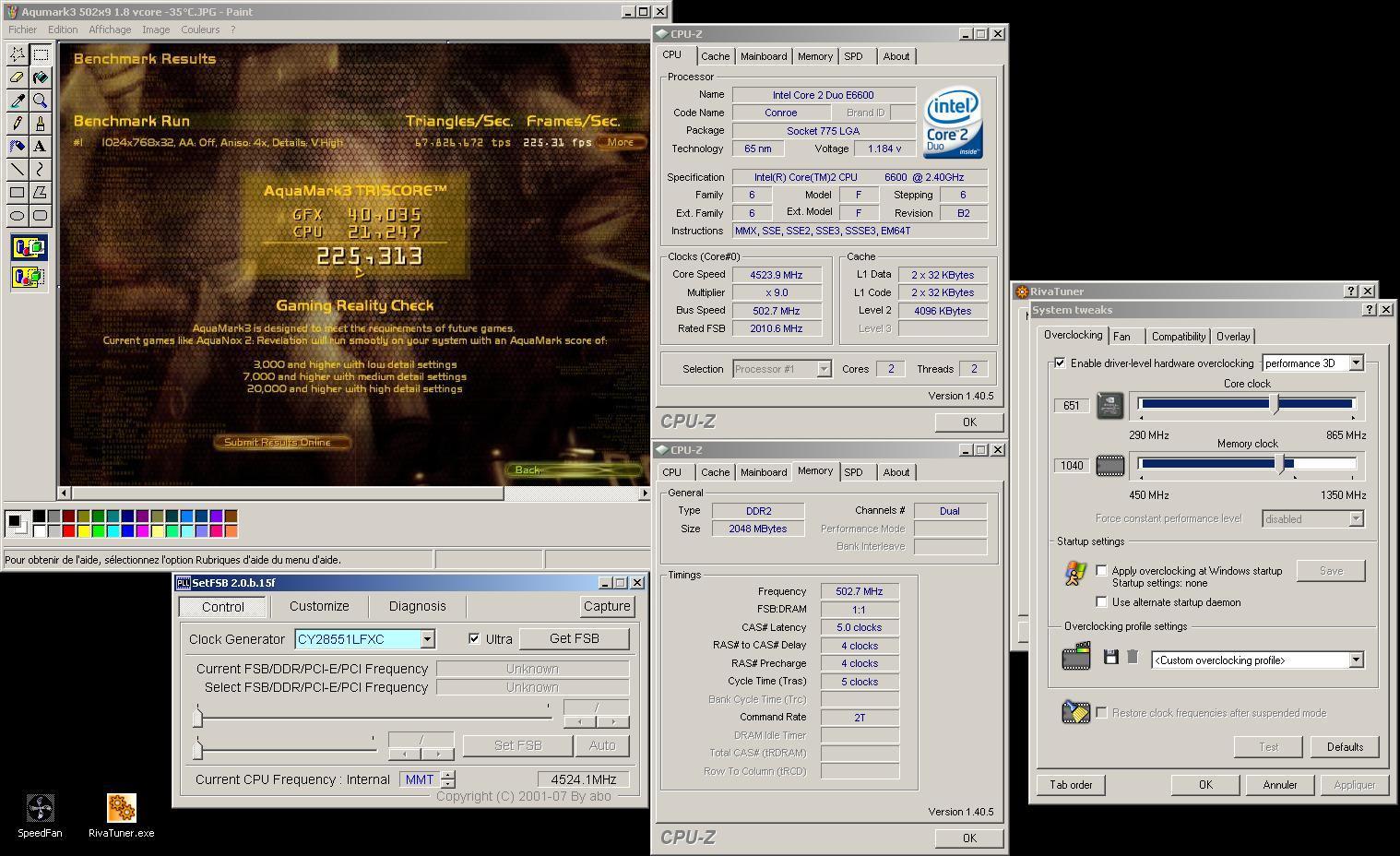Expand the Custom overclocking profile dropdown
Viewport: 1400px width, 856px height.
[x=1356, y=660]
